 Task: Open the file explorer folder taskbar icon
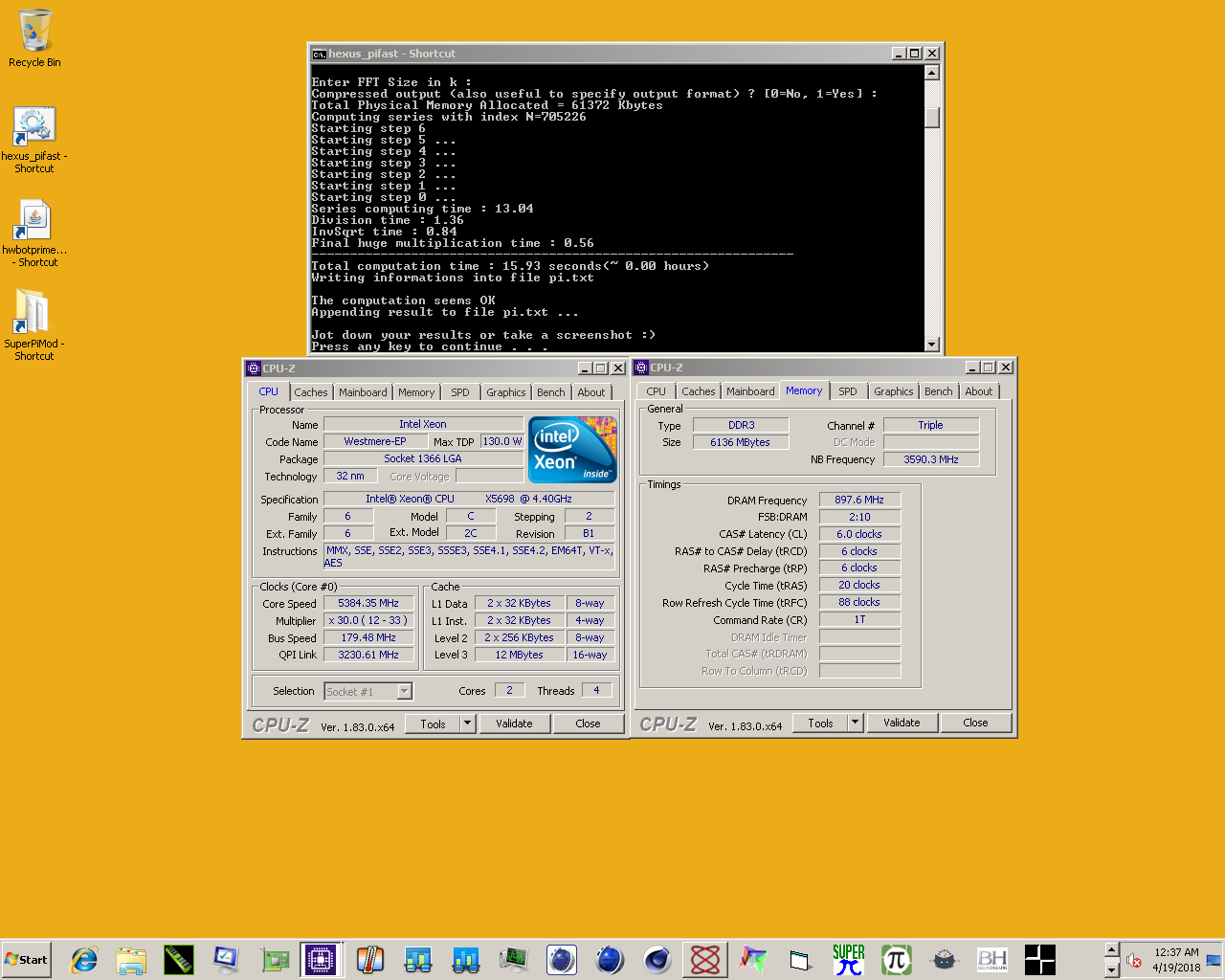(131, 959)
